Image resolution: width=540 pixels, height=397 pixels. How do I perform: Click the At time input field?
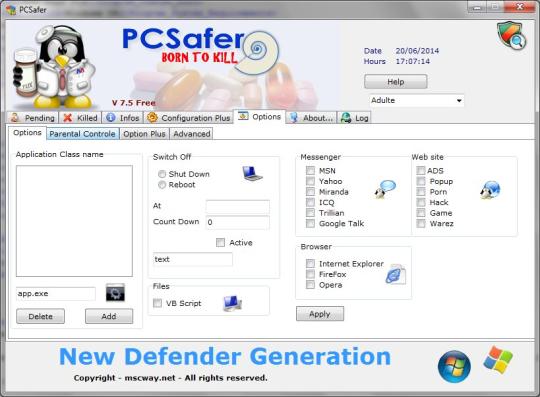pos(238,207)
